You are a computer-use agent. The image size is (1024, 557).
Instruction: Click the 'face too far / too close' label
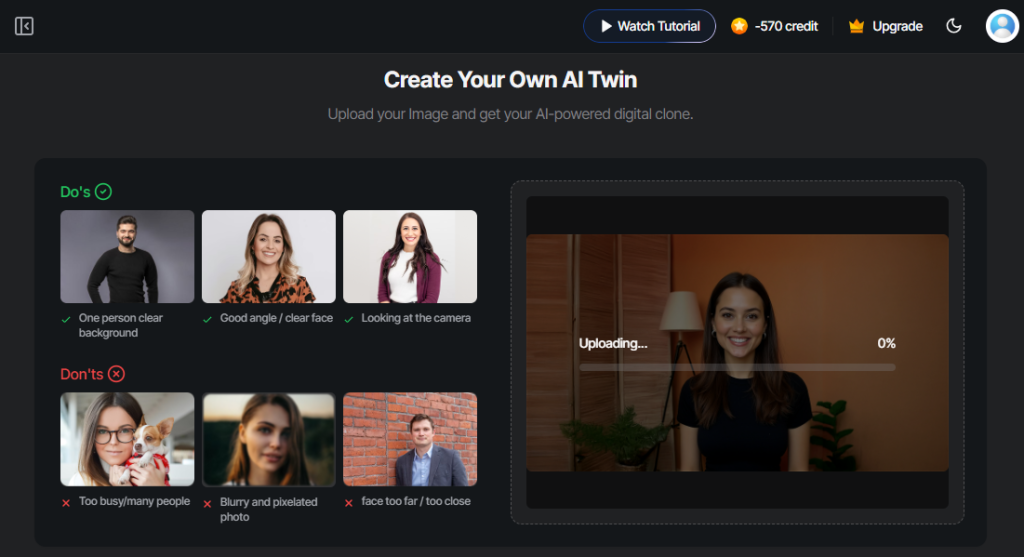click(x=416, y=501)
